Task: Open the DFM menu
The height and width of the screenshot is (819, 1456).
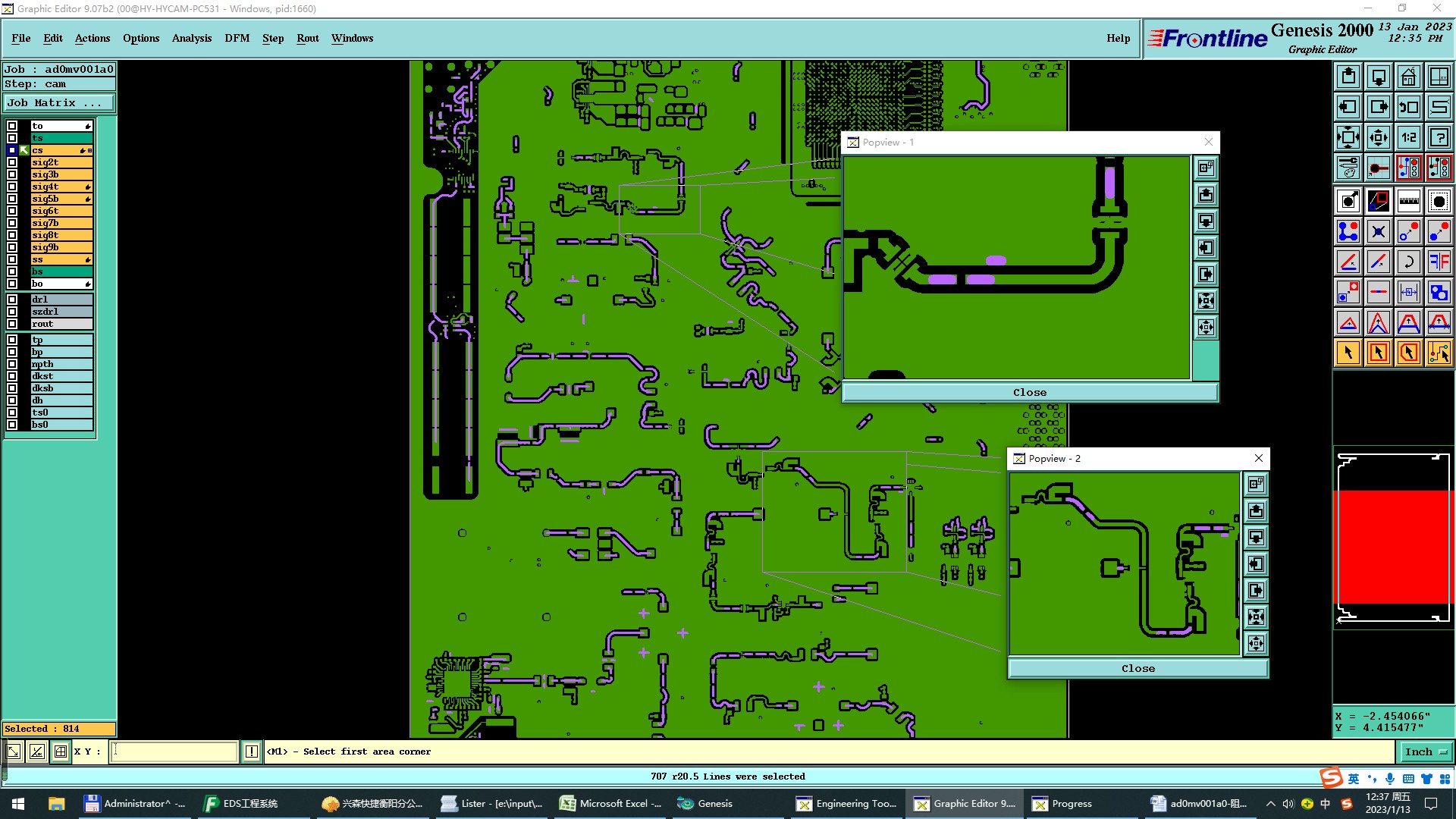Action: coord(237,38)
